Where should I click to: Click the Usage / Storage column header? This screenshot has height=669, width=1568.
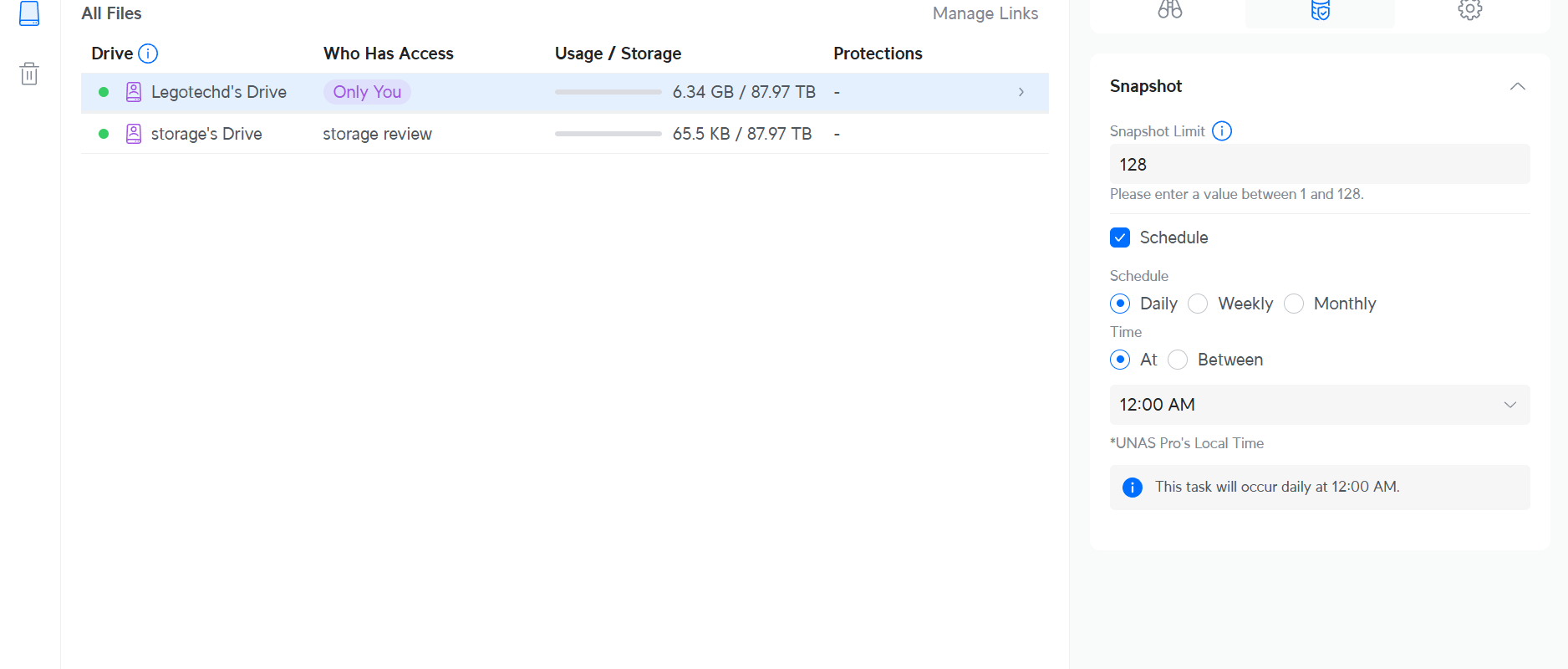pos(619,54)
